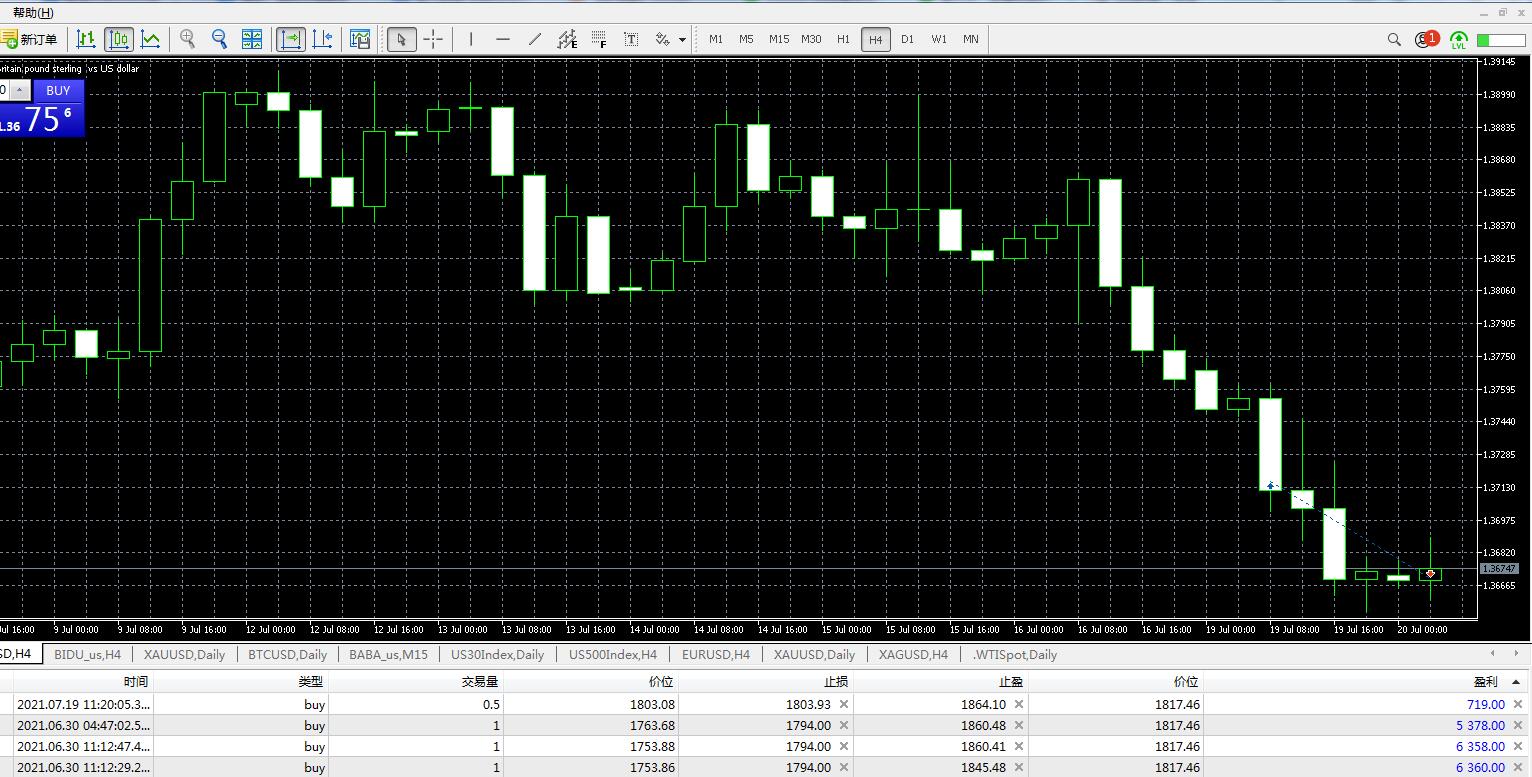Switch chart to candlestick display

[118, 39]
